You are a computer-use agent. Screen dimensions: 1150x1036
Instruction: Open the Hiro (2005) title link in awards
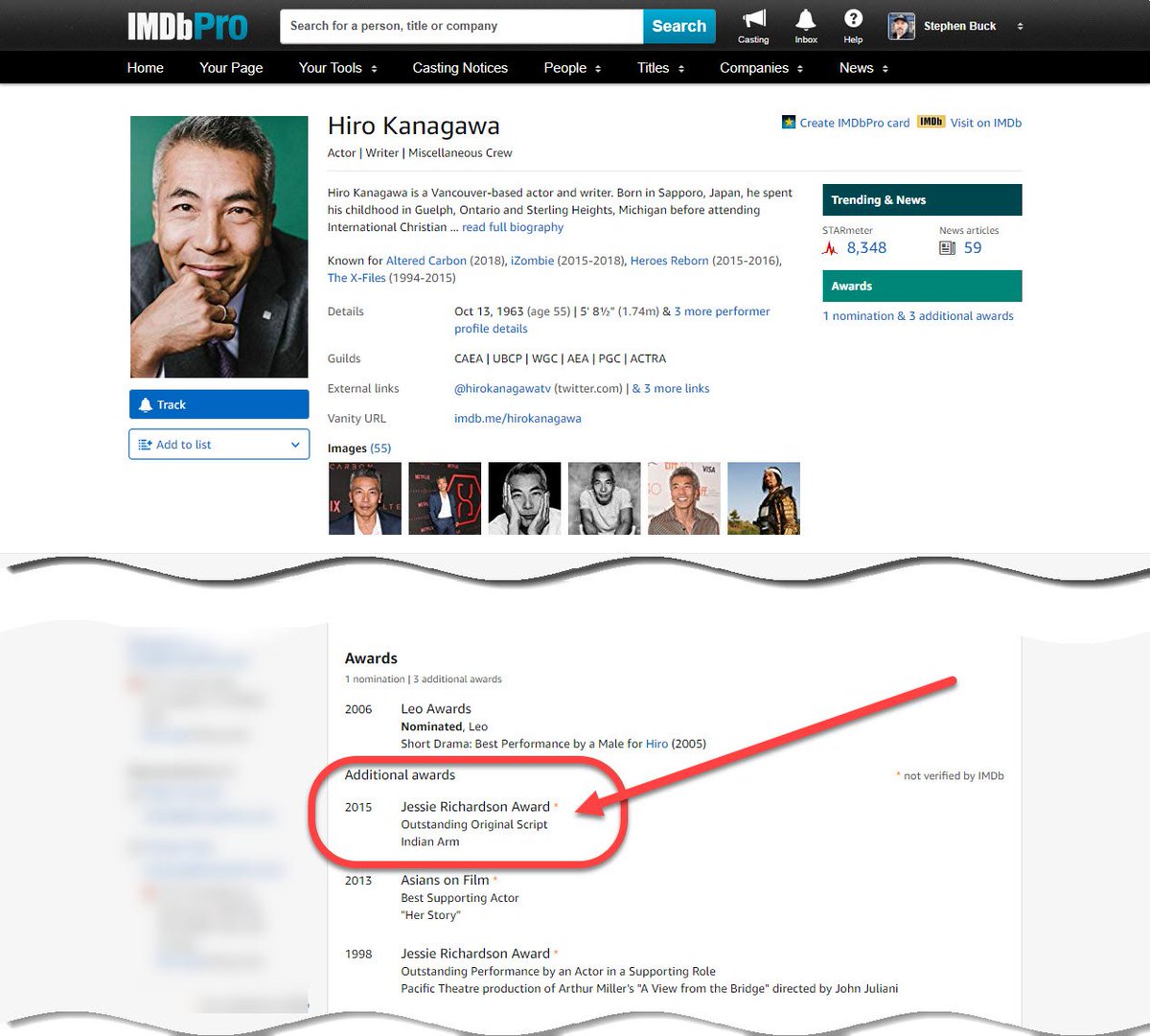[x=656, y=744]
